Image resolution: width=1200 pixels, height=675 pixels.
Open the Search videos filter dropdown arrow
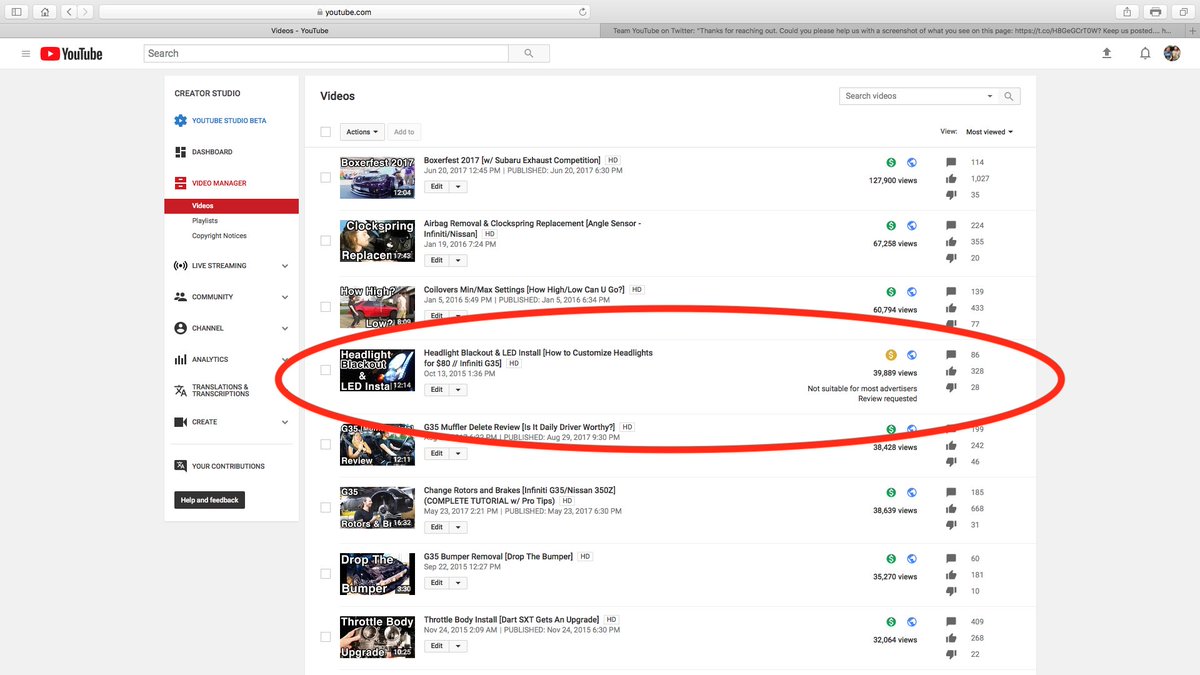[990, 96]
